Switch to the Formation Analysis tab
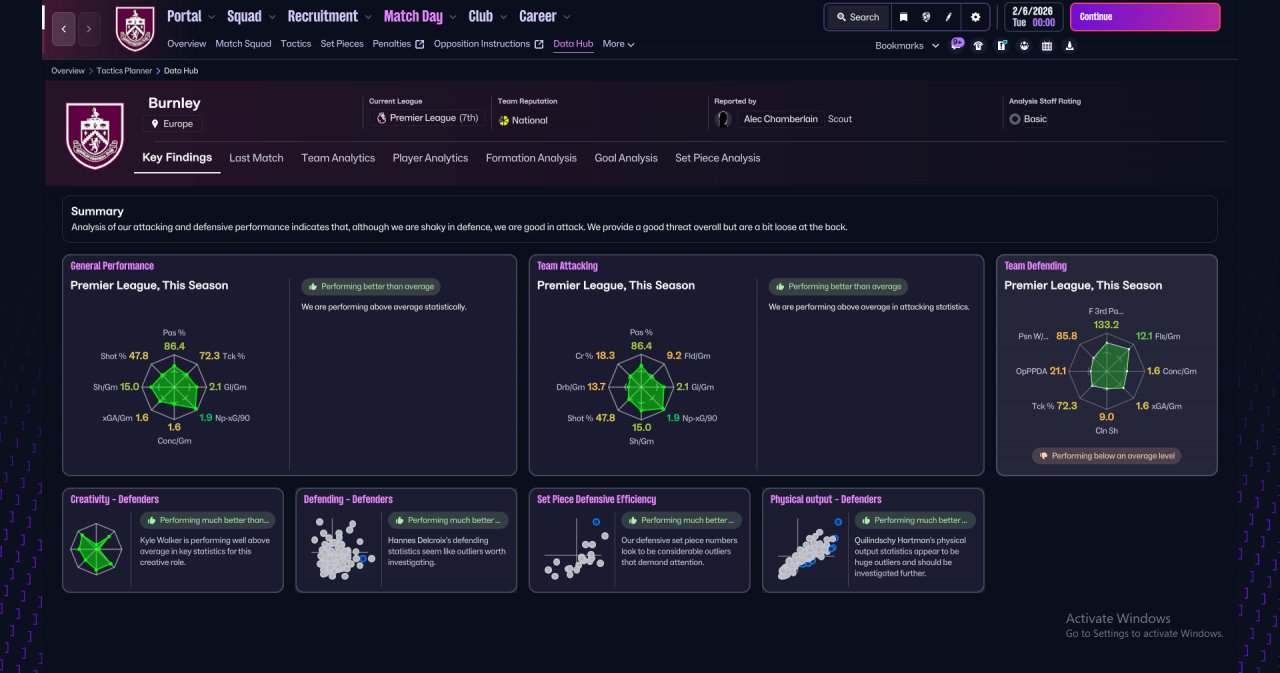The width and height of the screenshot is (1280, 673). point(531,158)
